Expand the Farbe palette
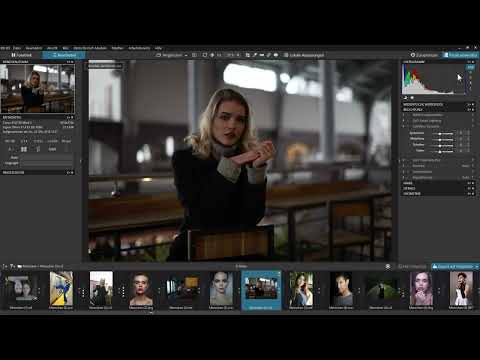This screenshot has width=480, height=360. point(438,183)
